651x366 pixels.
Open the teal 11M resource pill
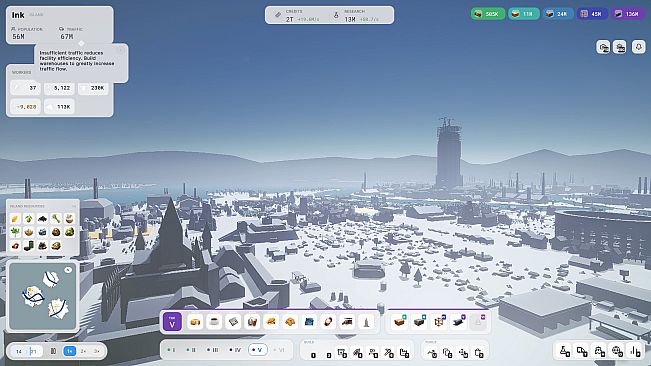(x=524, y=14)
